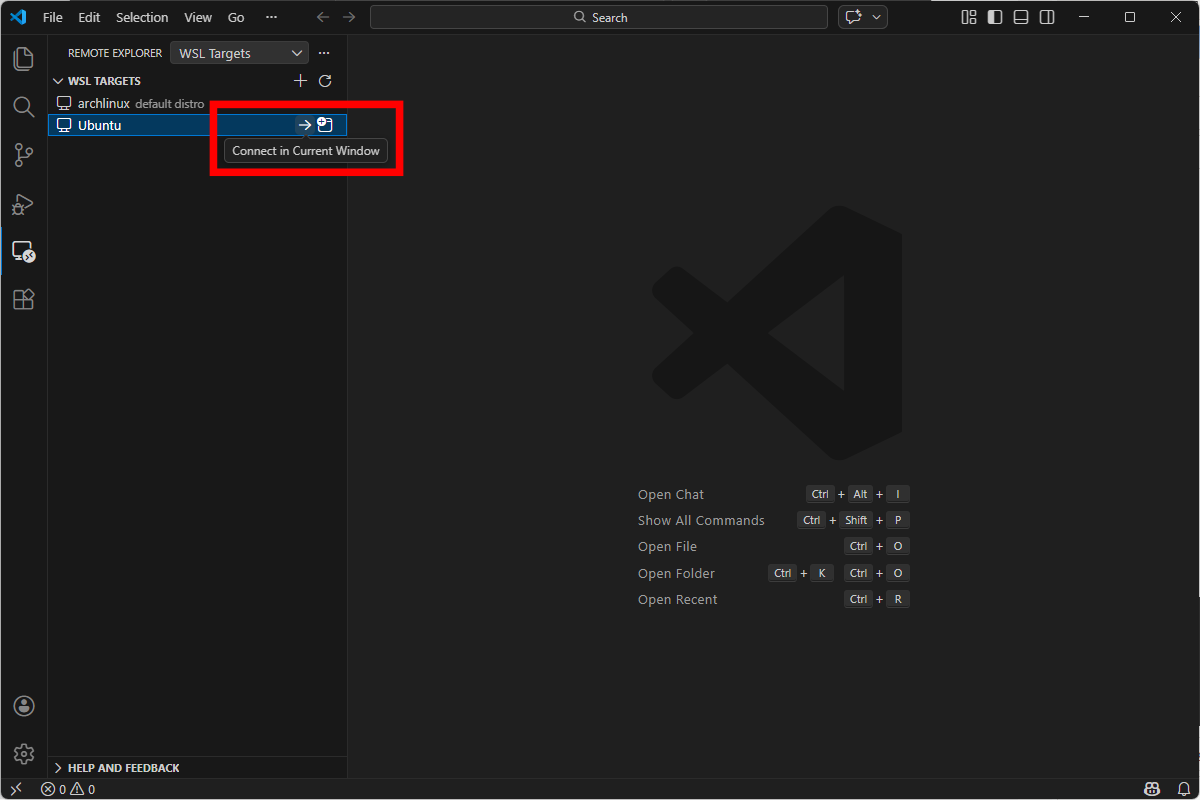
Task: Refresh the WSL targets list
Action: [x=325, y=81]
